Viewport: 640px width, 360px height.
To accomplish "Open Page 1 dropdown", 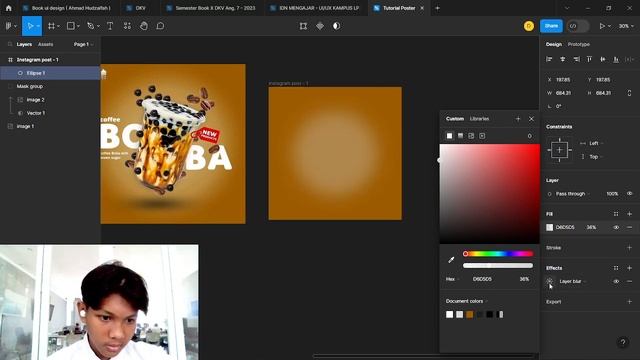I will click(83, 44).
